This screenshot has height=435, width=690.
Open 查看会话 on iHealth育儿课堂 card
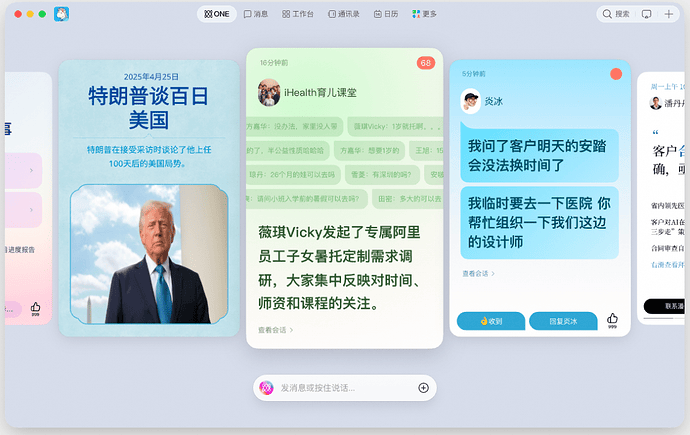275,330
